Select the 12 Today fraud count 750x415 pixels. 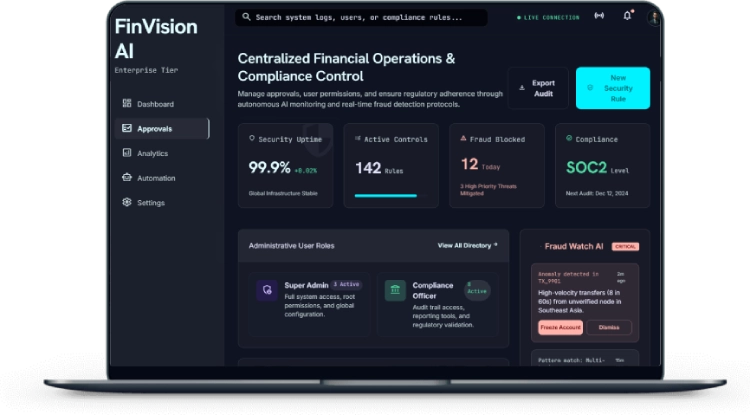click(x=480, y=165)
